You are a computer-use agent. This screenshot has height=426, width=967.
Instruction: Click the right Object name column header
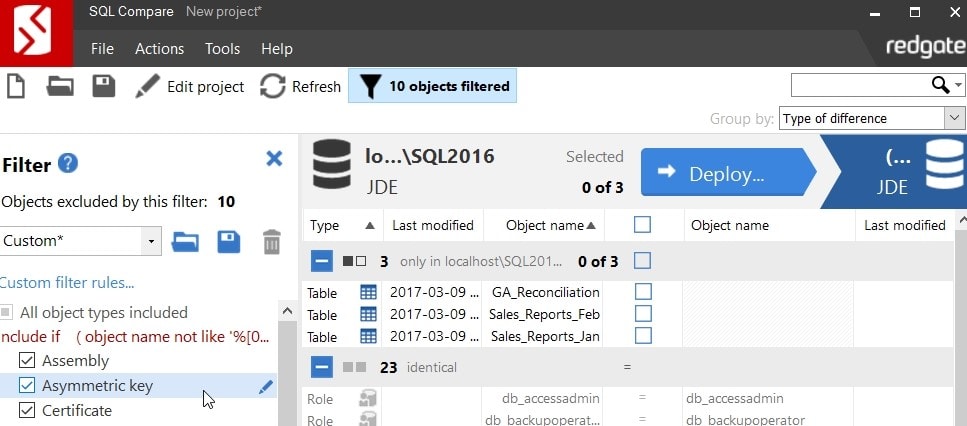tap(769, 225)
